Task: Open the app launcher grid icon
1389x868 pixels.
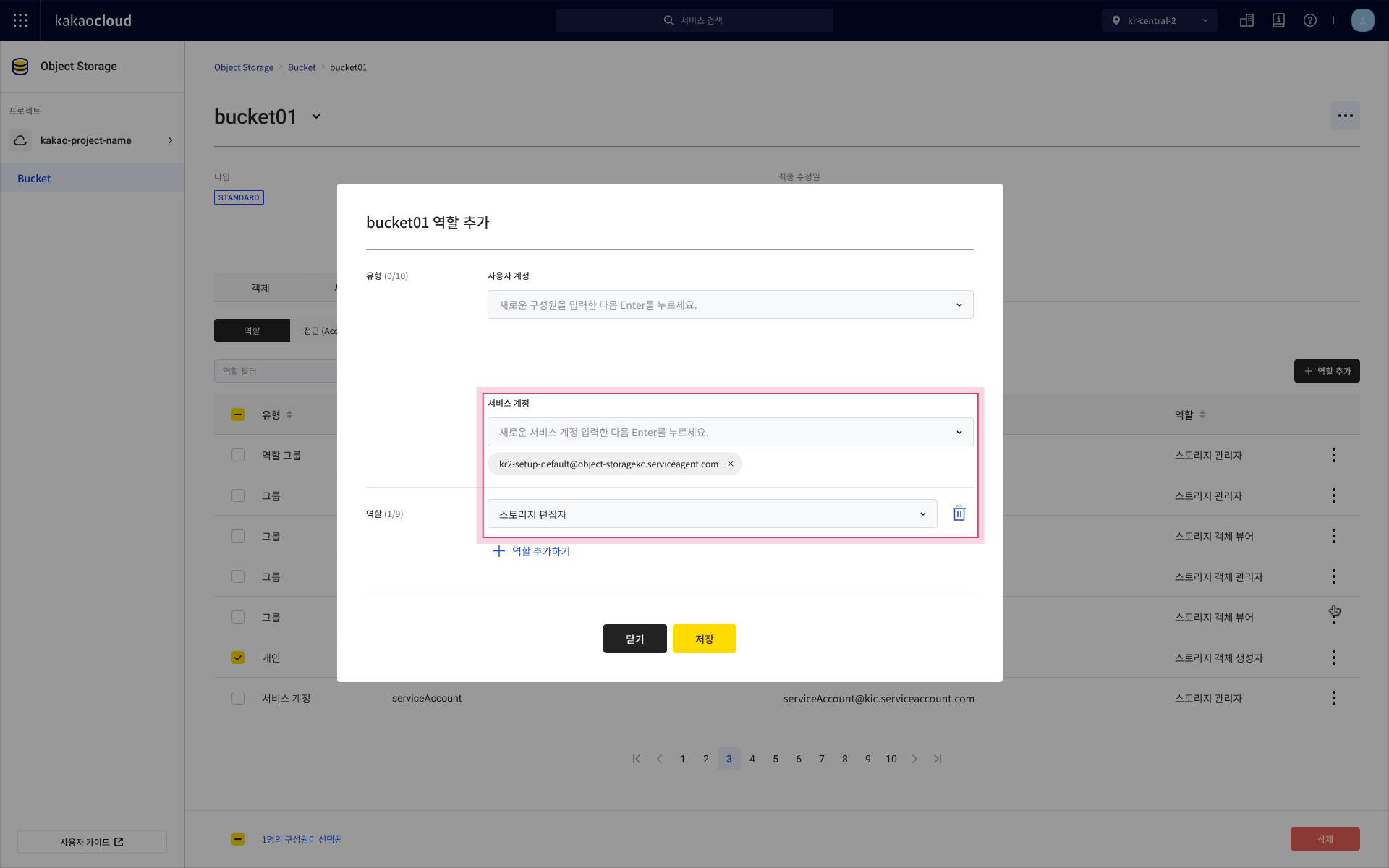Action: [x=20, y=20]
